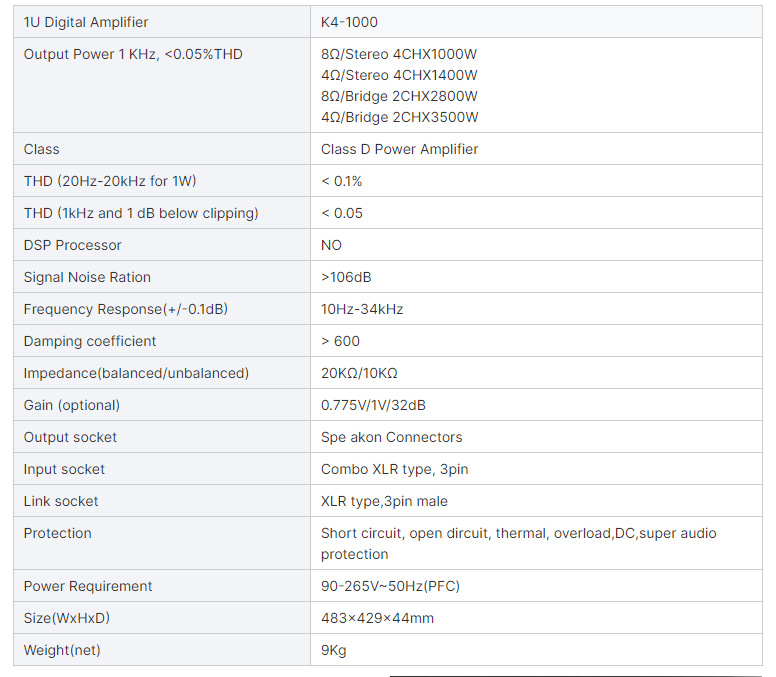776x677 pixels.
Task: Select the "Combo XLR type, 3pin" value
Action: [x=396, y=469]
